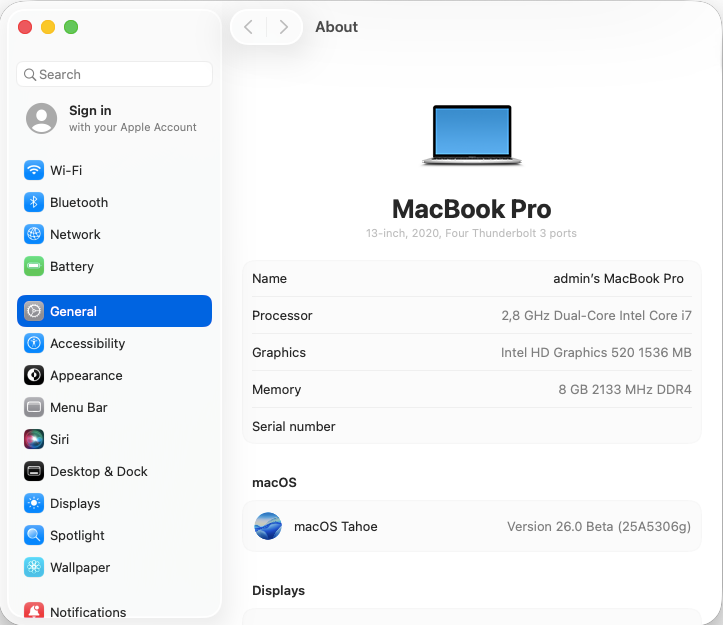Image resolution: width=723 pixels, height=625 pixels.
Task: Open the Displays sun icon
Action: 34,503
